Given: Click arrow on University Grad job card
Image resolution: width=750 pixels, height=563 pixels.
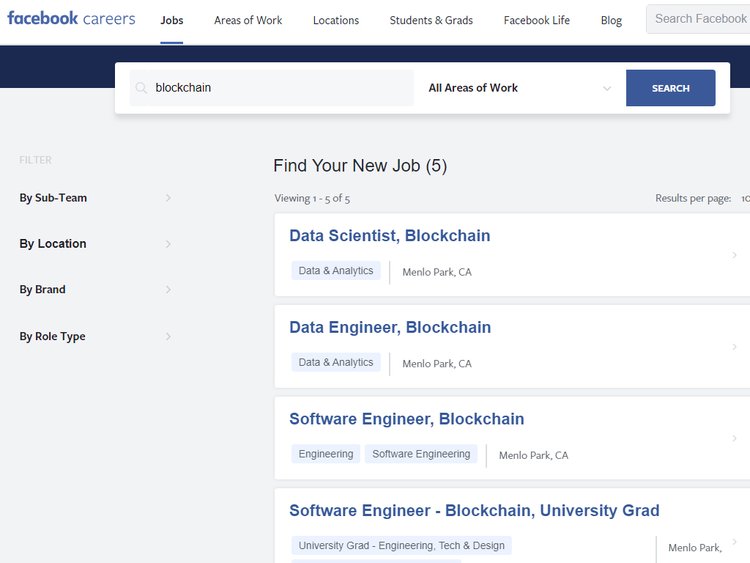Looking at the screenshot, I should pyautogui.click(x=734, y=541).
